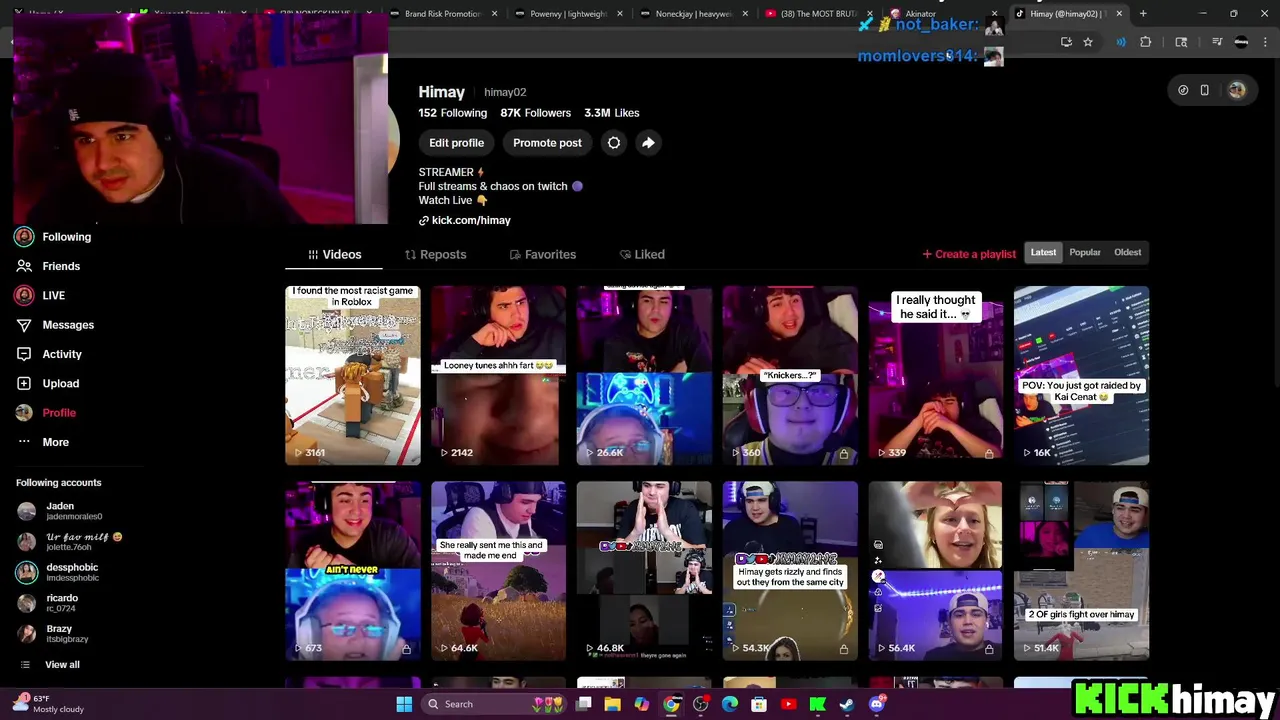1280x720 pixels.
Task: Open the 'She really sent me this' video
Action: [x=498, y=571]
